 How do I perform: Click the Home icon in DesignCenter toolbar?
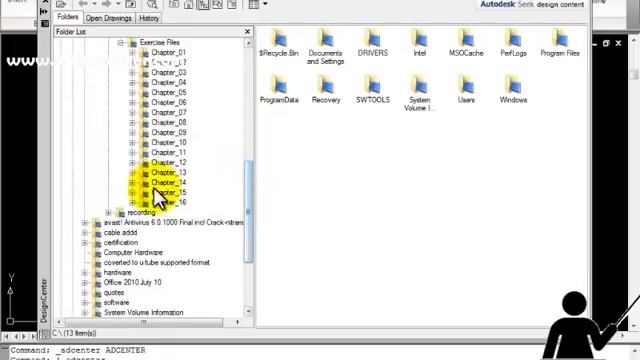click(189, 4)
